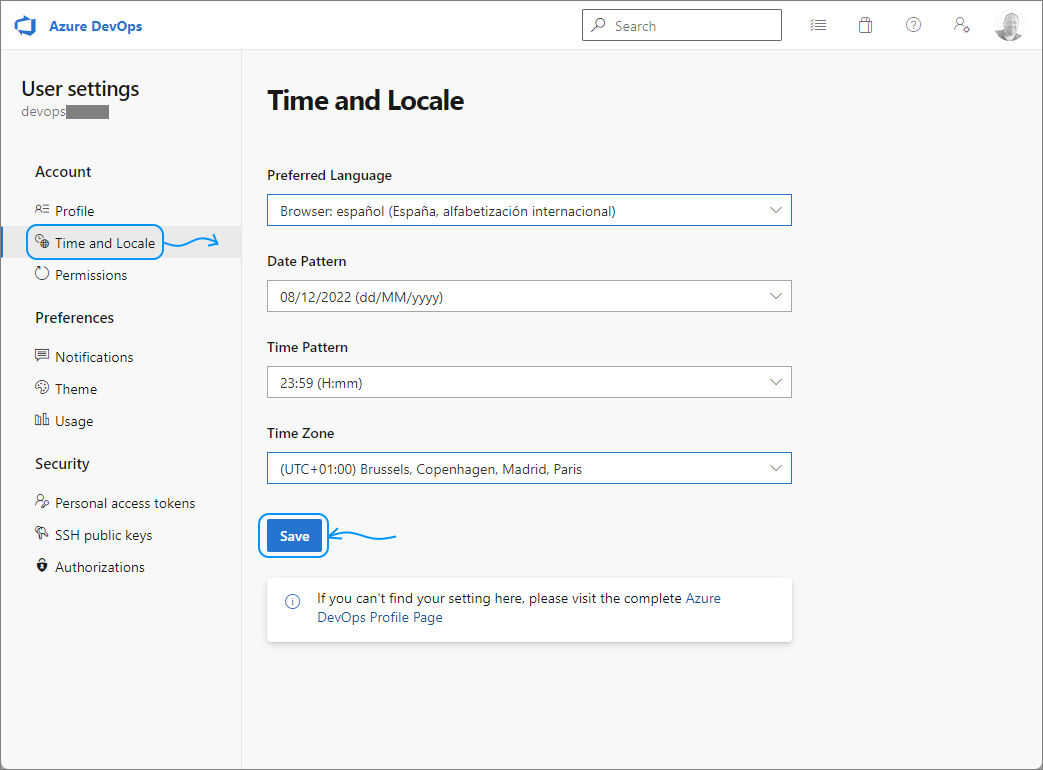The image size is (1043, 770).
Task: Click the Time and Locale page heading
Action: pyautogui.click(x=365, y=100)
